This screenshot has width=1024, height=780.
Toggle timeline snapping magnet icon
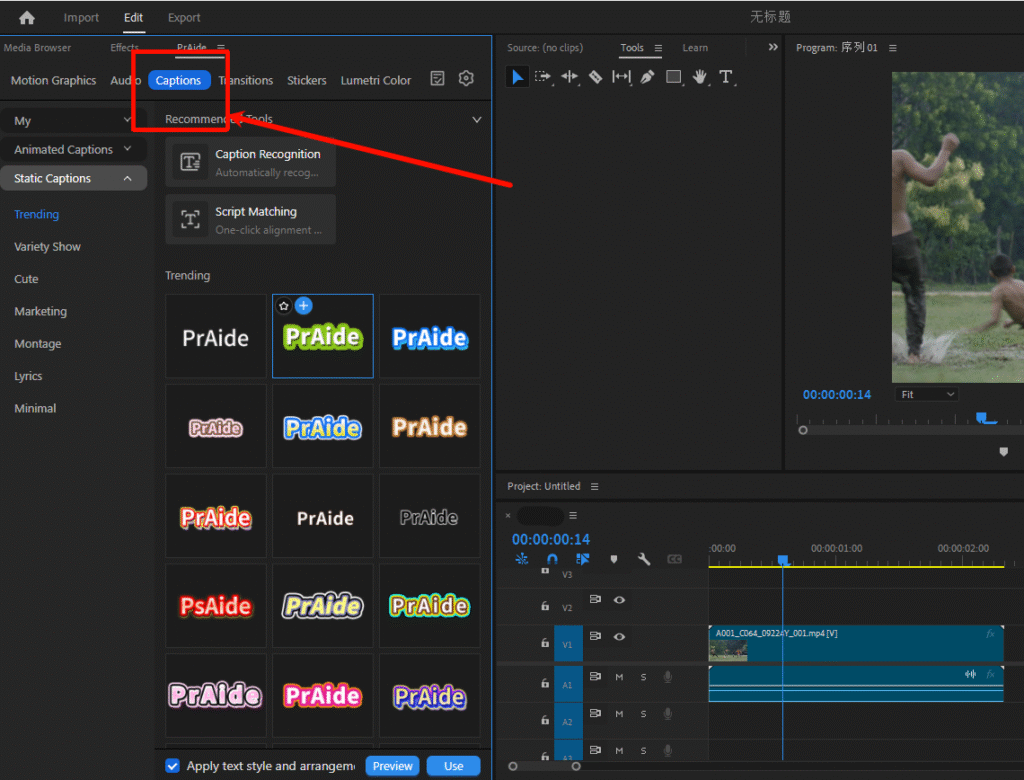(552, 559)
